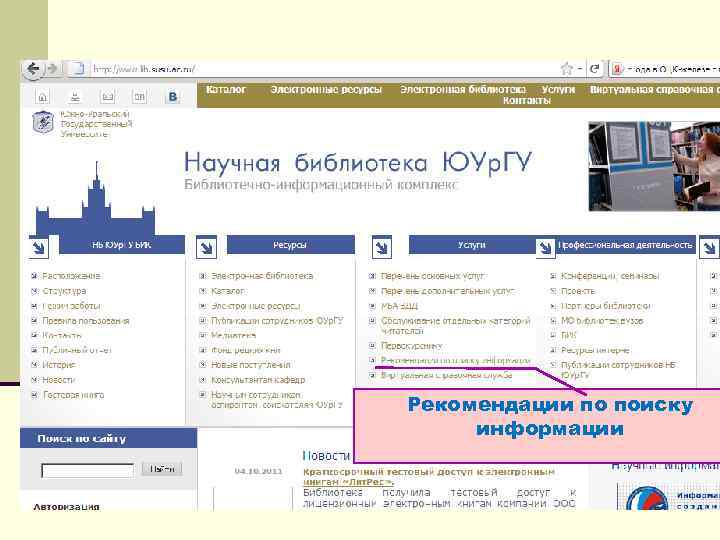This screenshot has width=720, height=540.
Task: Open the Электронная библиотека menu item
Action: coord(463,90)
